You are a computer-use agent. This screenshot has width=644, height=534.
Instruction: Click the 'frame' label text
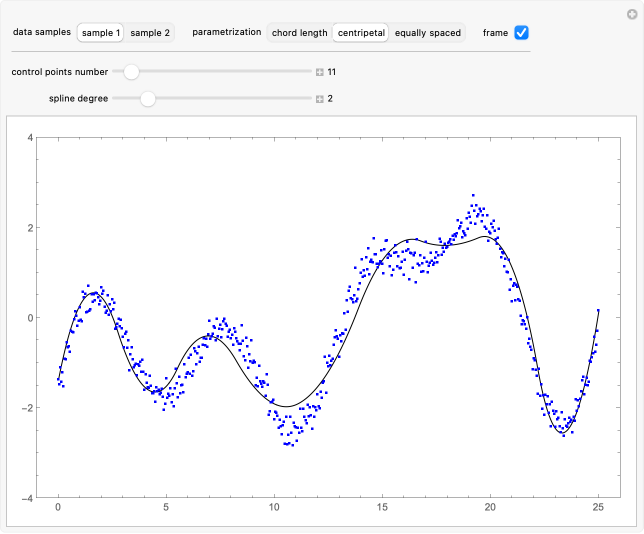click(494, 33)
